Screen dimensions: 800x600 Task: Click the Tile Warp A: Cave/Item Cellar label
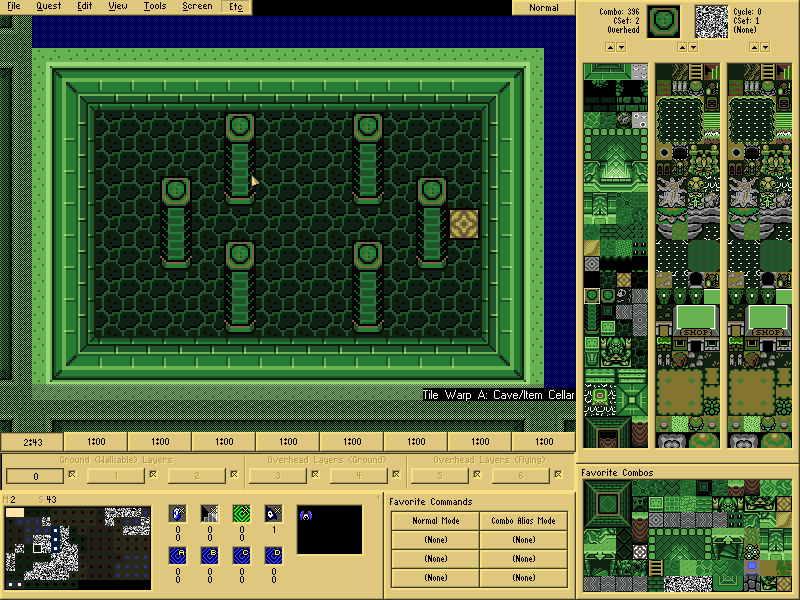498,395
